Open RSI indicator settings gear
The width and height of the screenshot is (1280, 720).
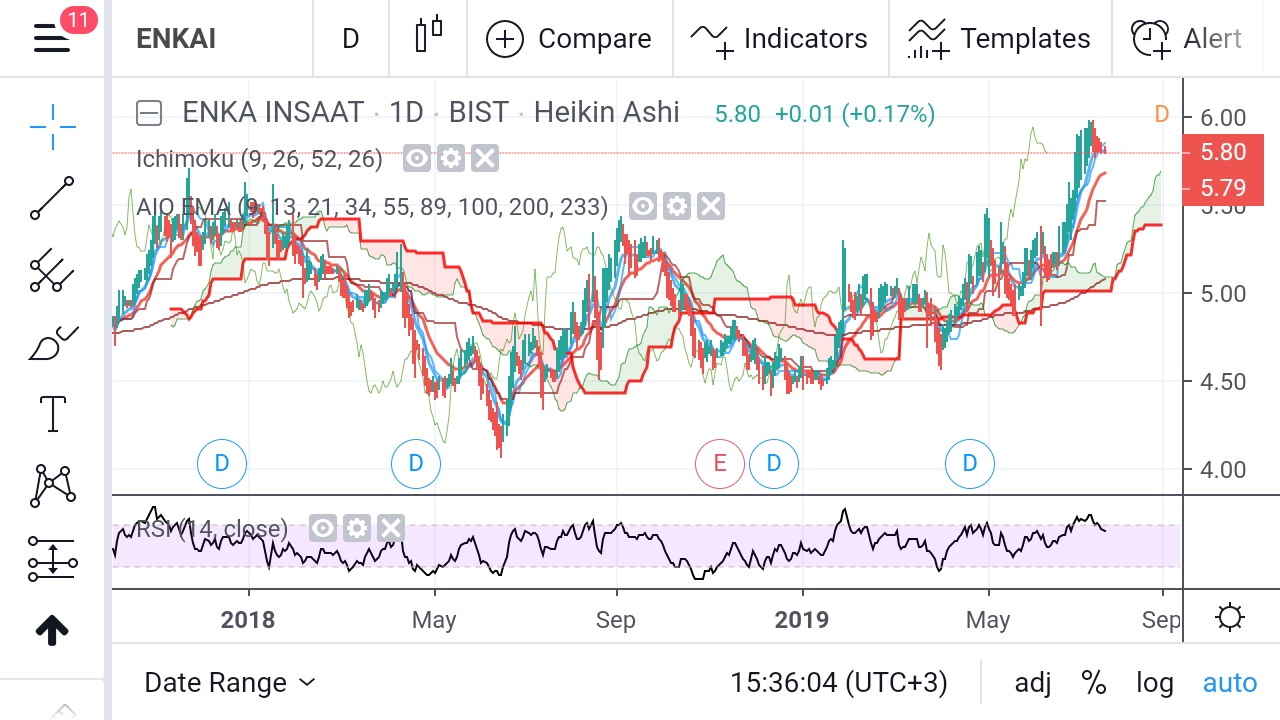(x=357, y=528)
